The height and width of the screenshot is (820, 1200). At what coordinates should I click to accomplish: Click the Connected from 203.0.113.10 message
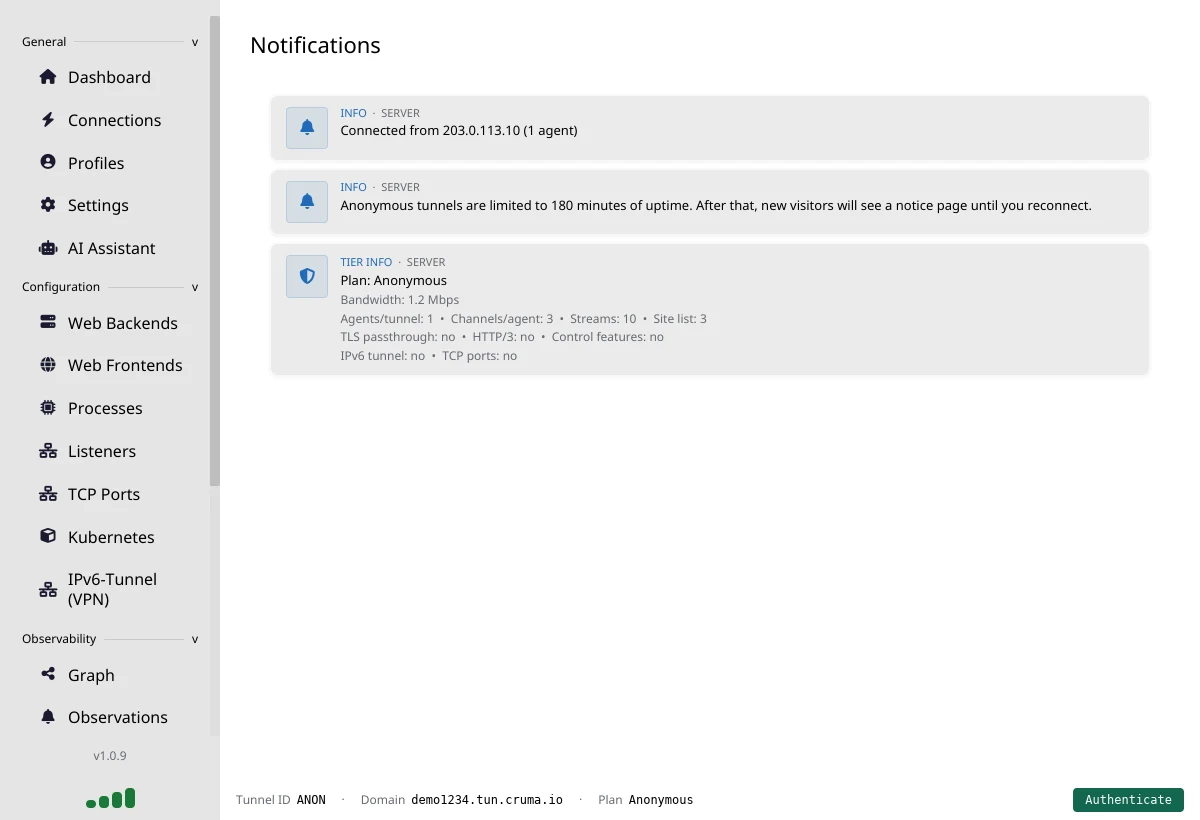tap(459, 130)
